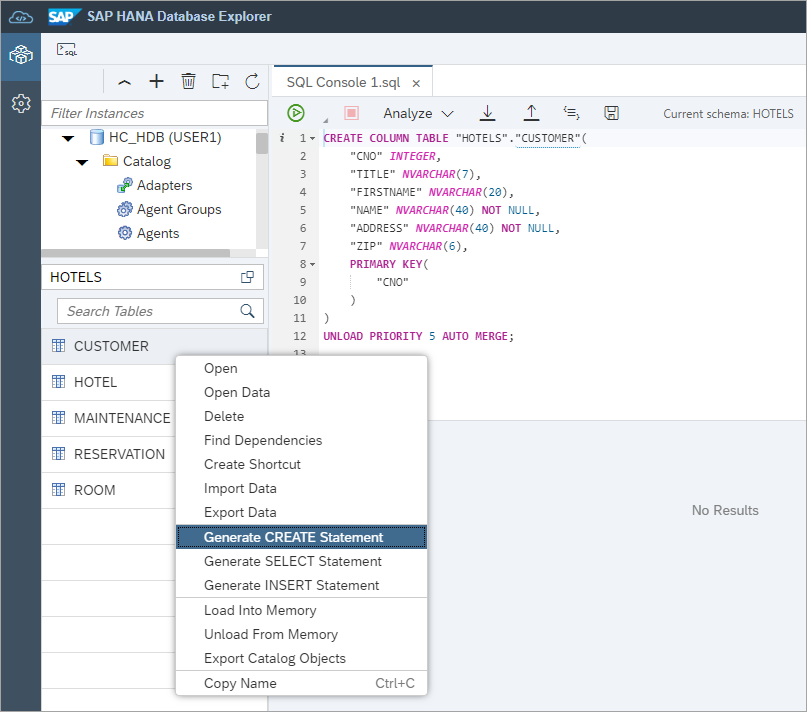Open the Analyze dropdown
The width and height of the screenshot is (807, 712).
(x=418, y=113)
